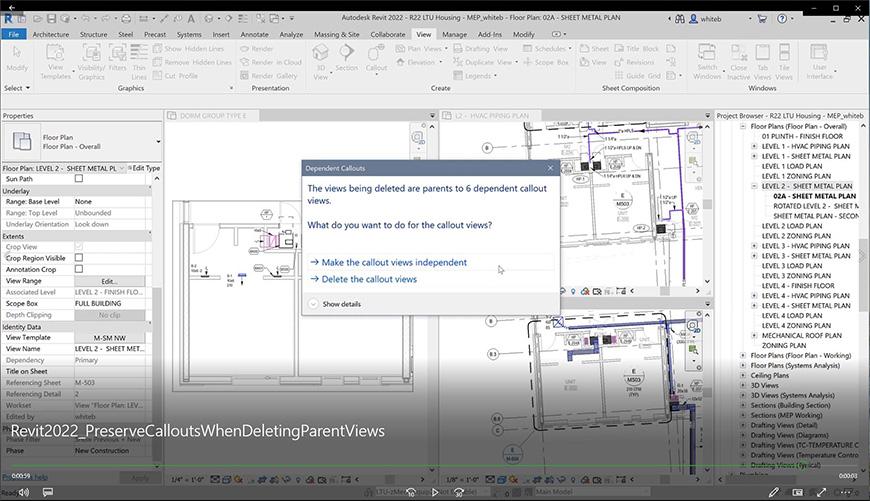Click the video progress bar
The image size is (870, 501).
pyautogui.click(x=435, y=466)
